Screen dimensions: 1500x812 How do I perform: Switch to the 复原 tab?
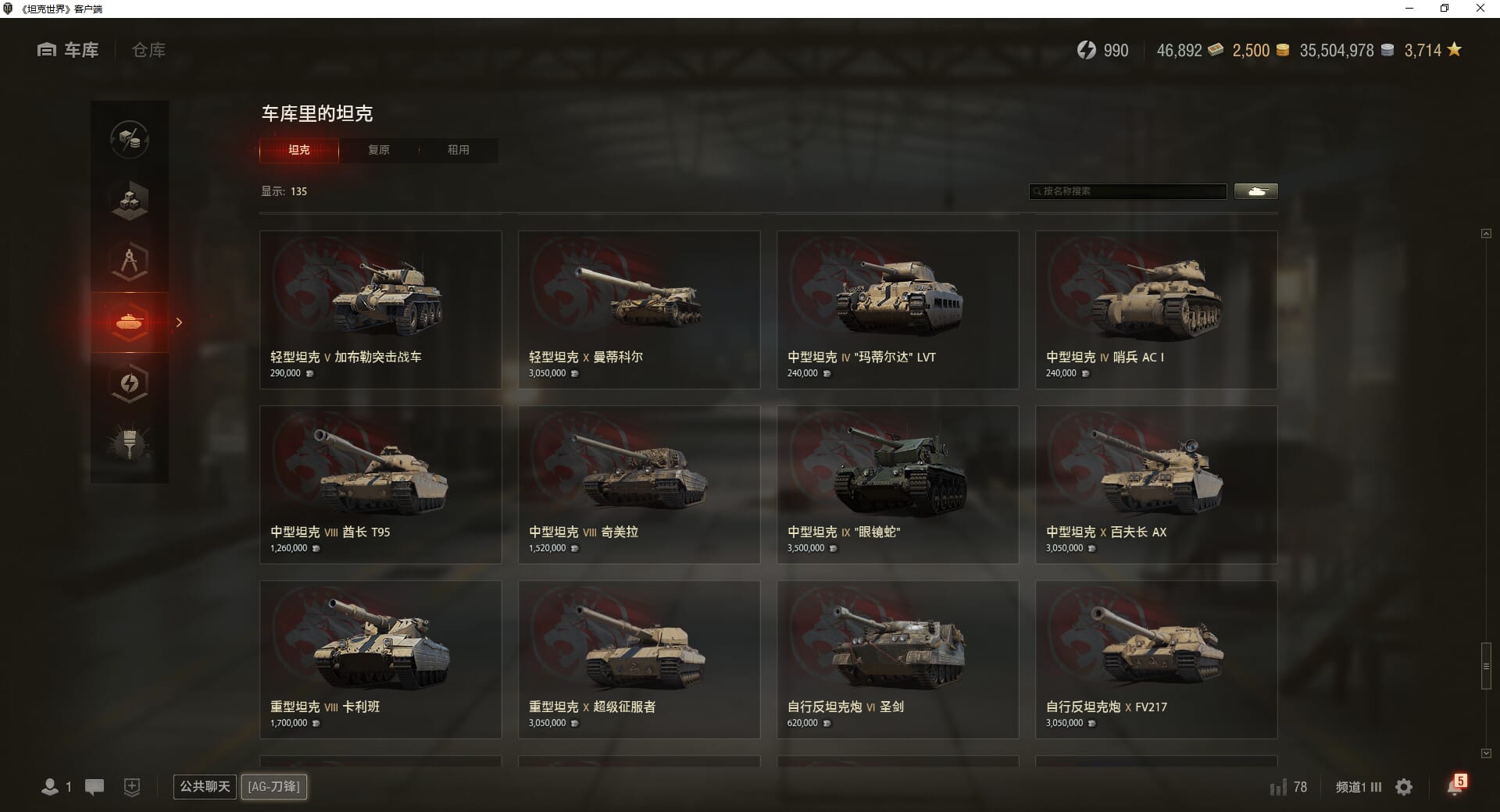(x=379, y=150)
